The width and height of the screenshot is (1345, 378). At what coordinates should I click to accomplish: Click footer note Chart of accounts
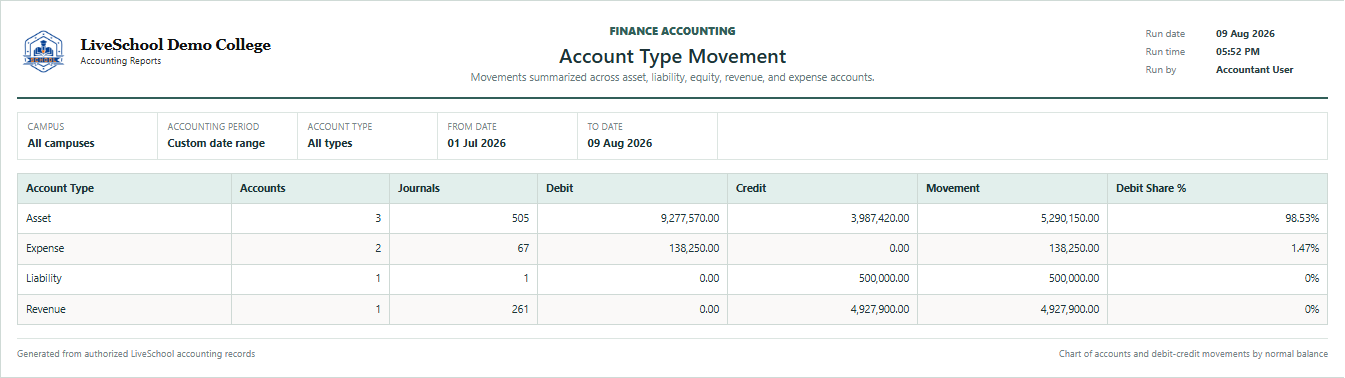1193,354
